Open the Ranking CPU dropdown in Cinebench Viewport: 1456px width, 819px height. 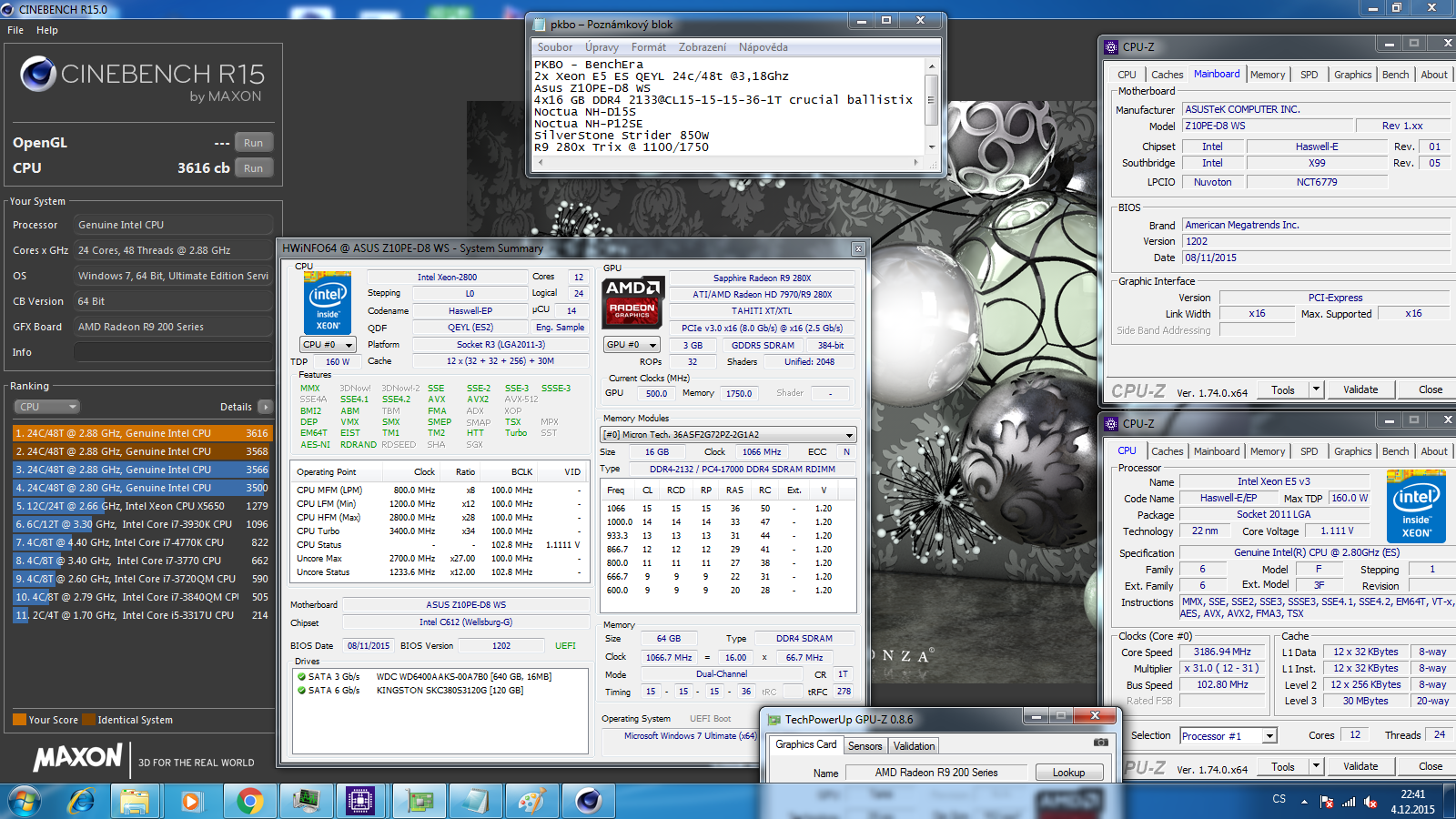click(46, 407)
